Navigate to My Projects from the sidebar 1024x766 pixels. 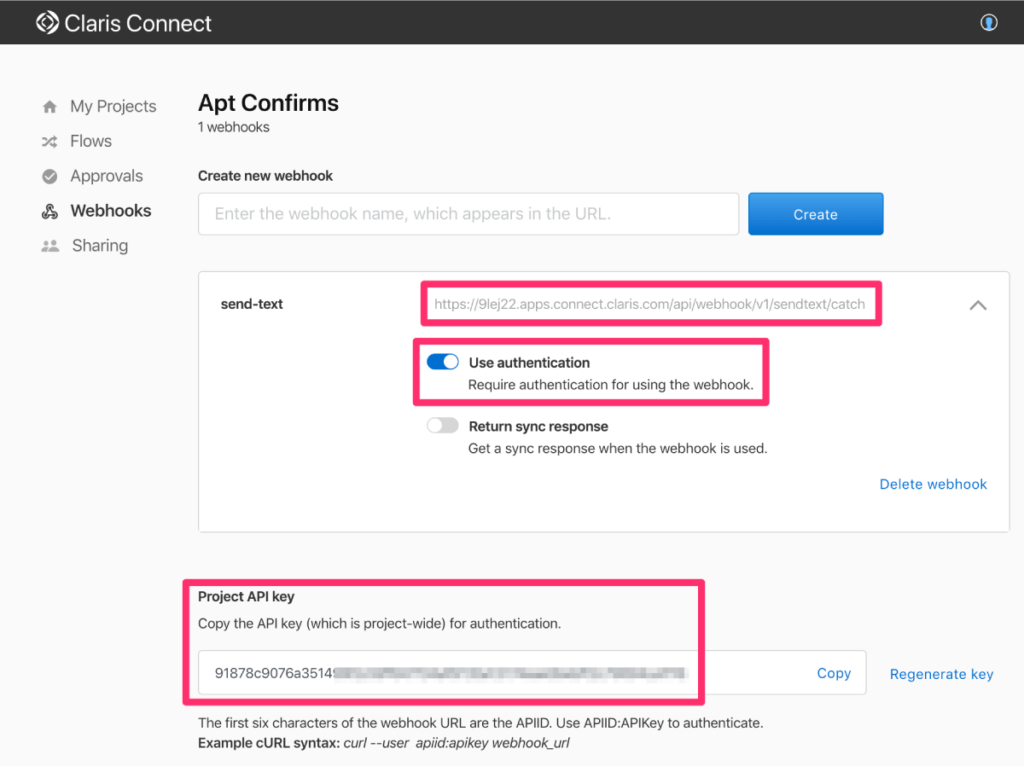[x=113, y=106]
